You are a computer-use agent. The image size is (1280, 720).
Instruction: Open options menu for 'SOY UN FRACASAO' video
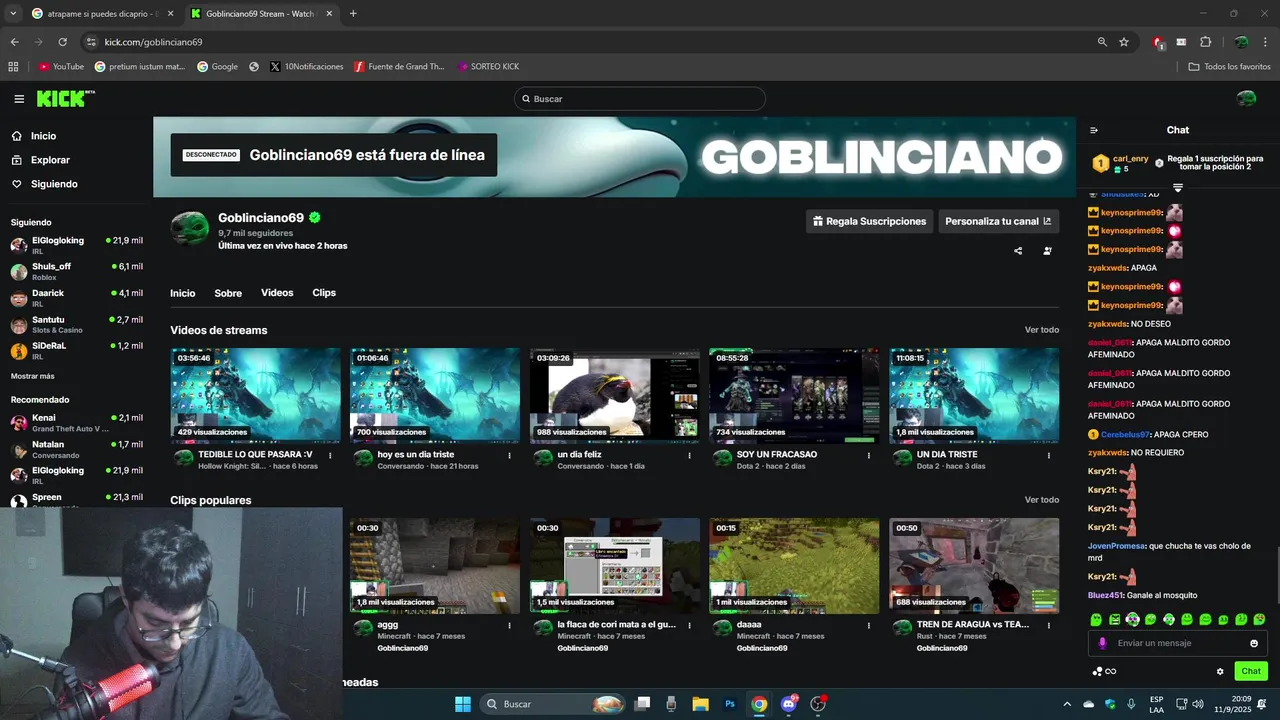click(x=869, y=455)
